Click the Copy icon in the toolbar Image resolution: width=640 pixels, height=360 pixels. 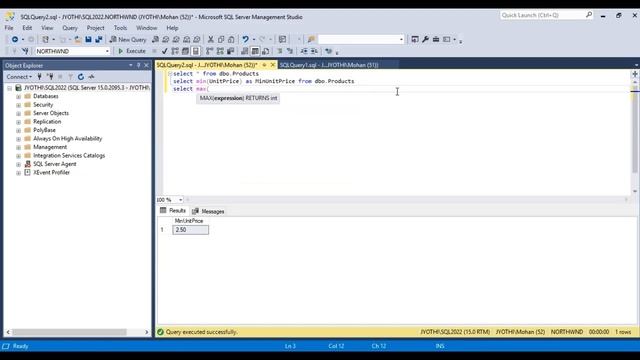tap(221, 40)
